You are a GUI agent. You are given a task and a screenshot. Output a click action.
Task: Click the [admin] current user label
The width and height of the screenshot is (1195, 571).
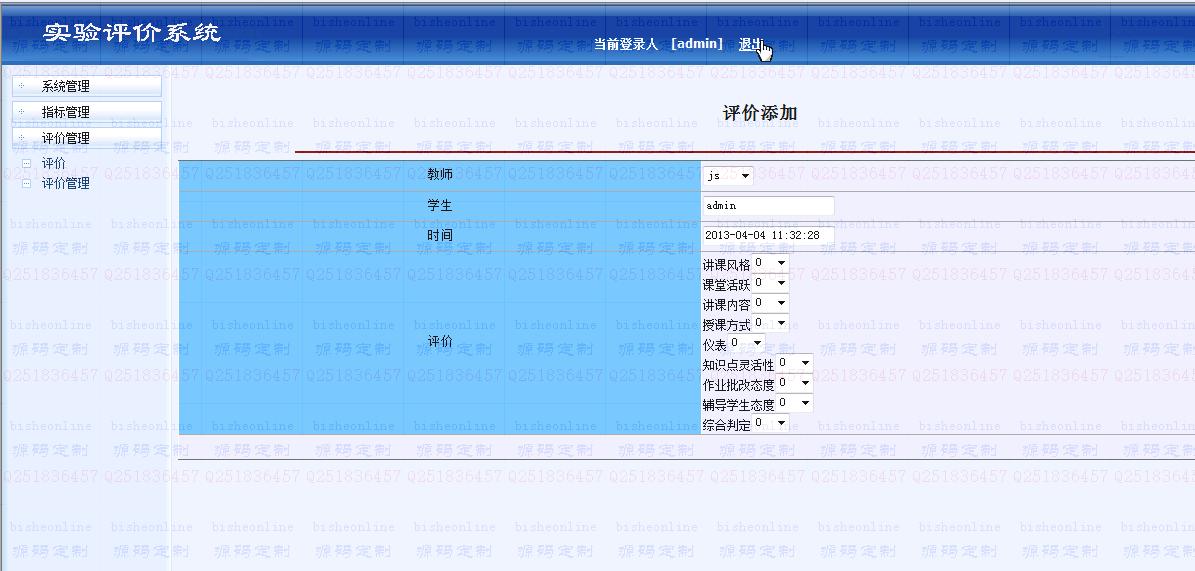(697, 43)
